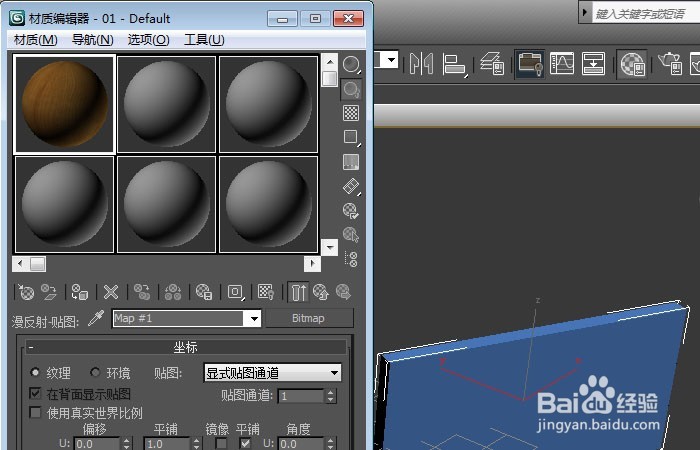Select the 纹理 radio button
700x450 pixels.
tap(35, 372)
